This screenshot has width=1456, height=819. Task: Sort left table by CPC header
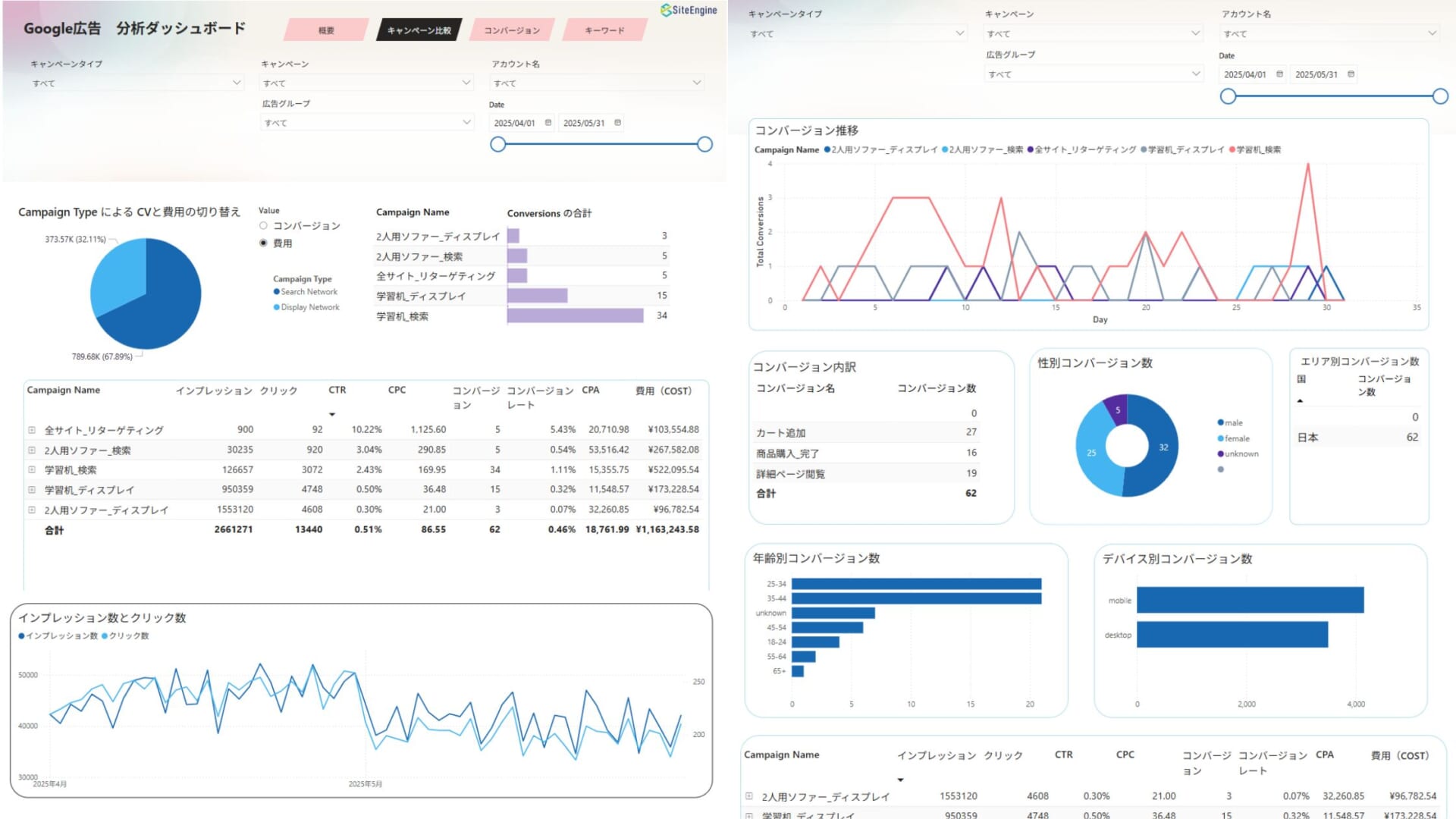point(397,391)
